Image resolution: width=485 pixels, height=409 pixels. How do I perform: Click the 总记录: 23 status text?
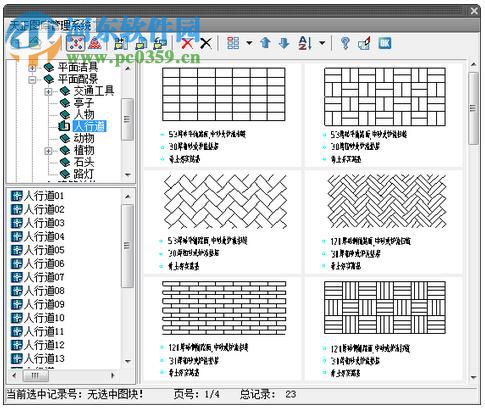coord(268,395)
